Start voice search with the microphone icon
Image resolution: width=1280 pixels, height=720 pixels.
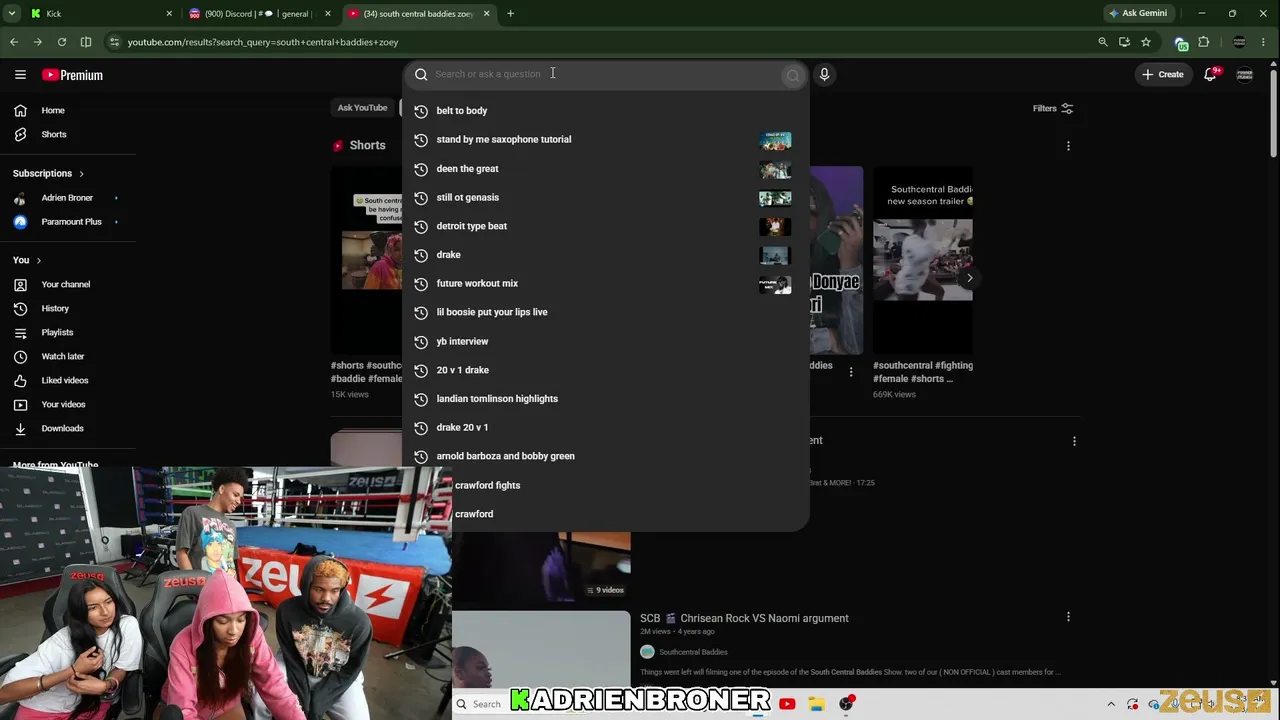(824, 74)
